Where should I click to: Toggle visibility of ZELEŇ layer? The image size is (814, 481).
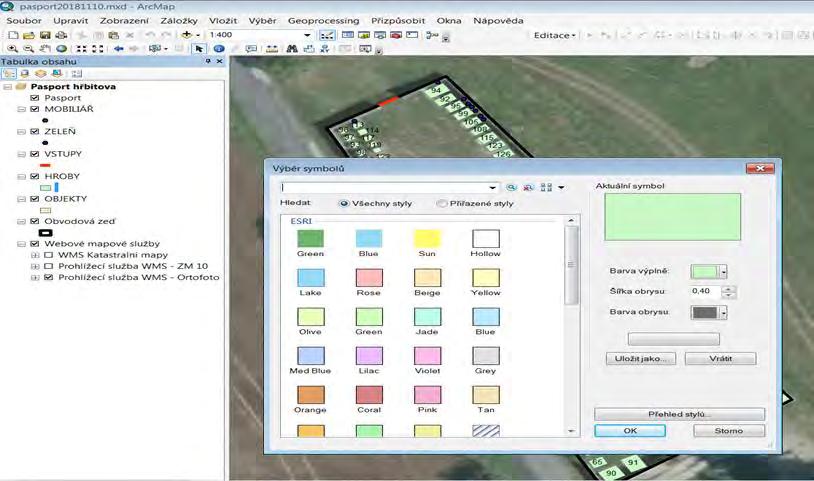click(x=35, y=131)
